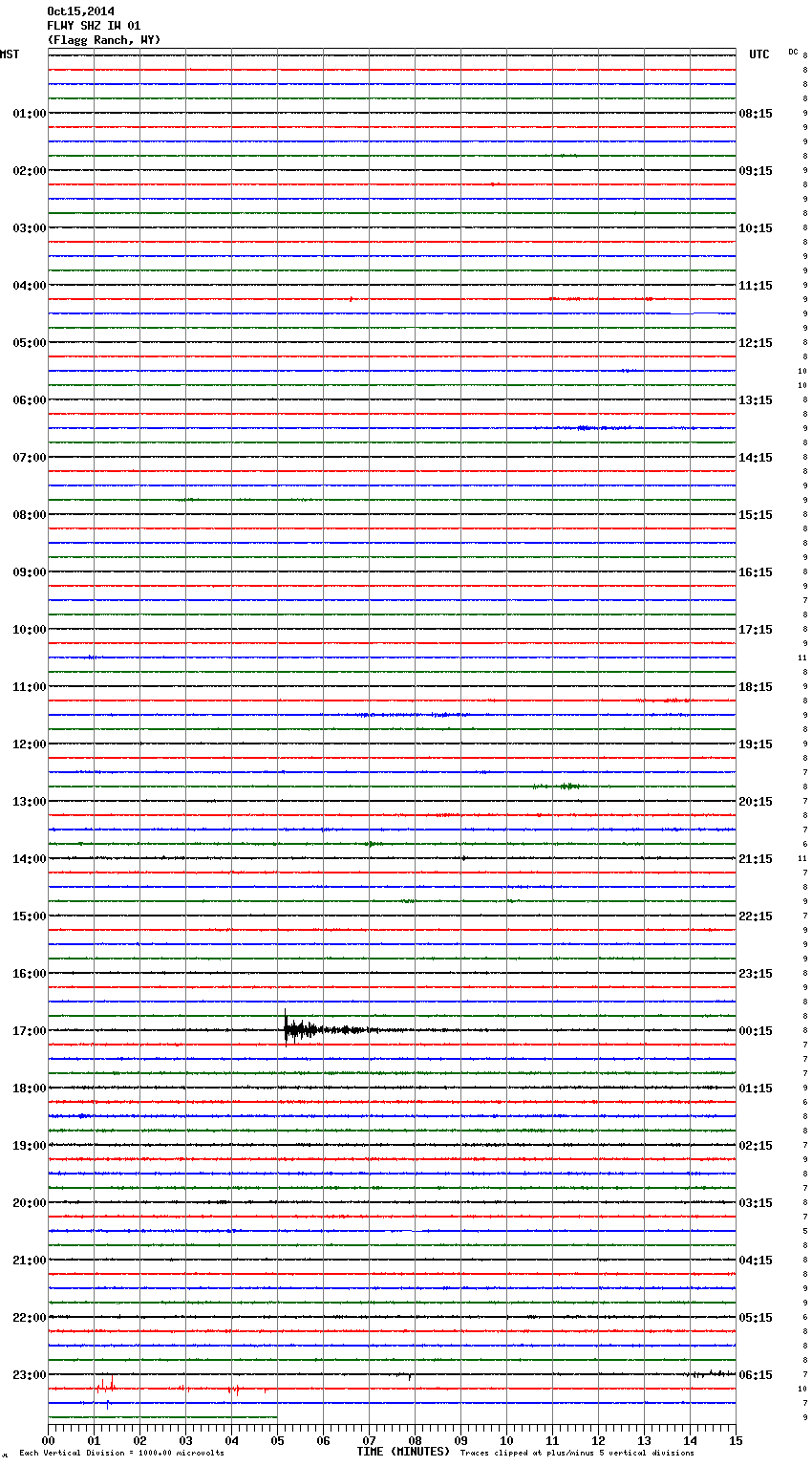Viewport: 812px width, 1466px height.
Task: Select the 04:00 MST row label
Action: 30,286
